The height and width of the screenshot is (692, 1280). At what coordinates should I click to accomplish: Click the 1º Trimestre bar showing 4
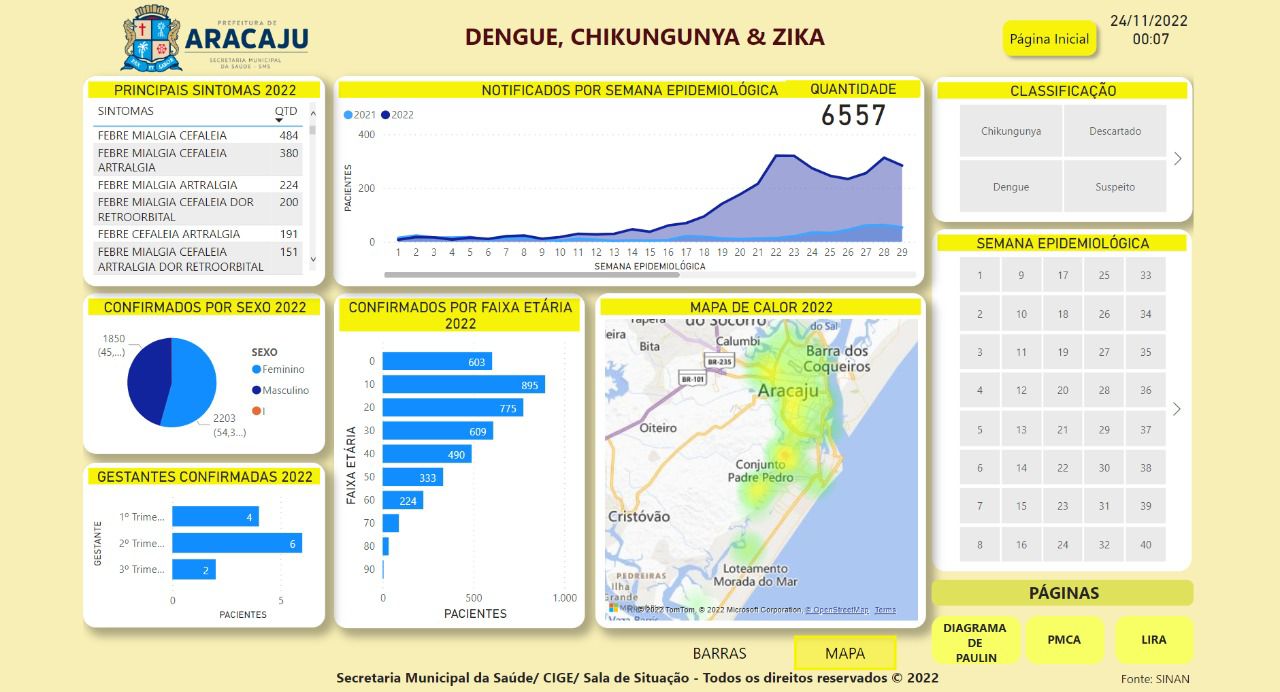[x=215, y=516]
